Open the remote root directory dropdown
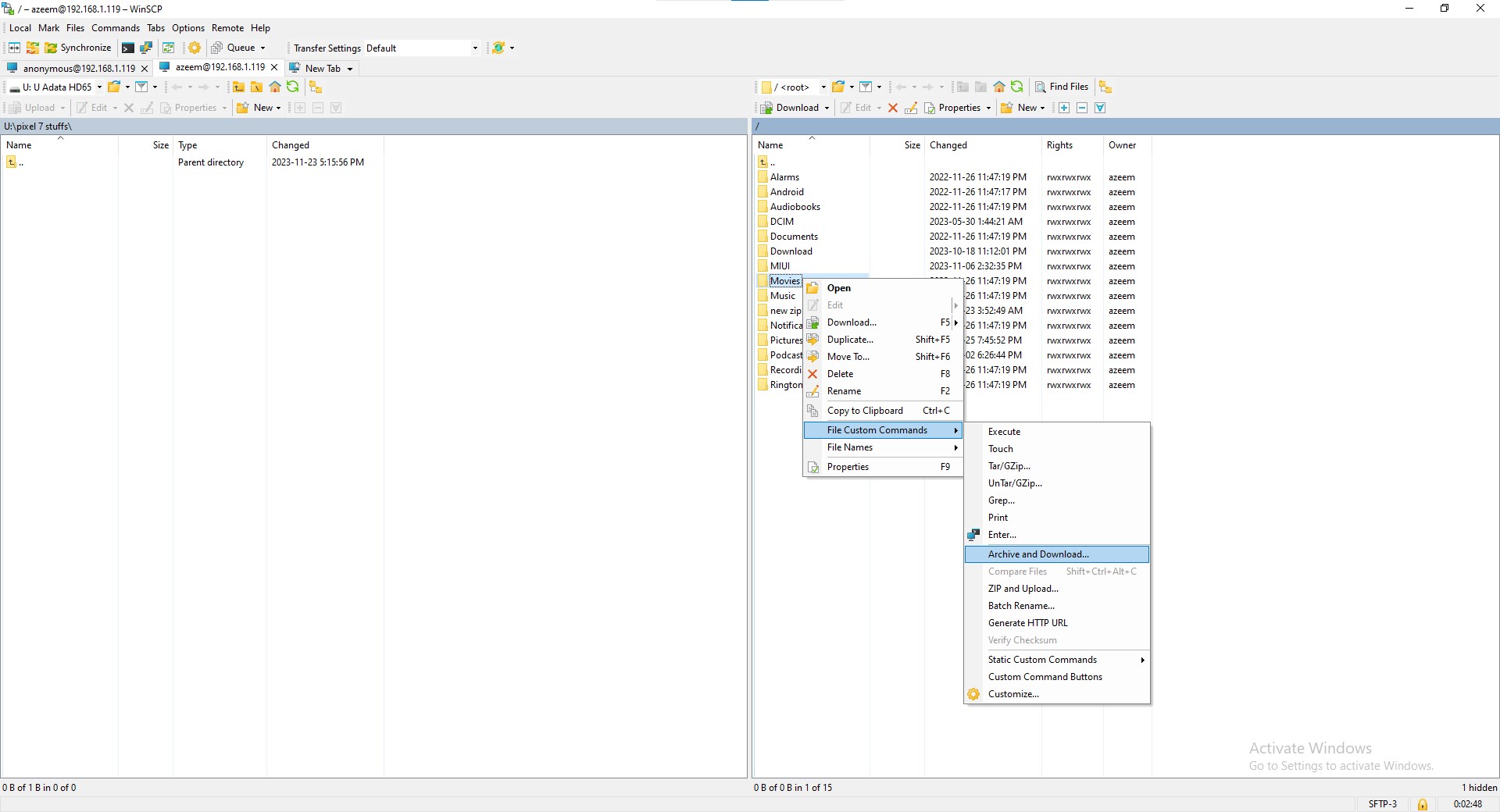This screenshot has height=812, width=1500. (x=823, y=87)
